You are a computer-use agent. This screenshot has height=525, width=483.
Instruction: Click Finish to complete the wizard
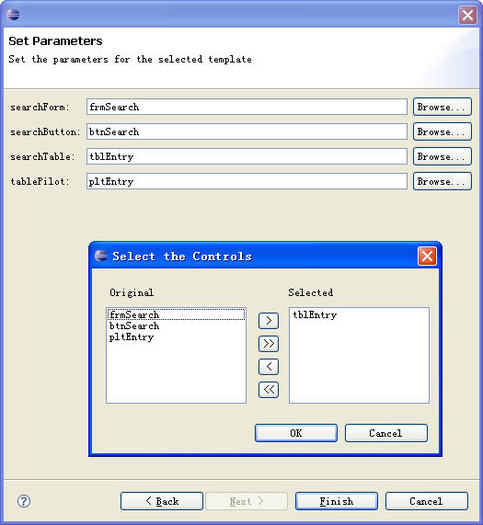pos(336,501)
